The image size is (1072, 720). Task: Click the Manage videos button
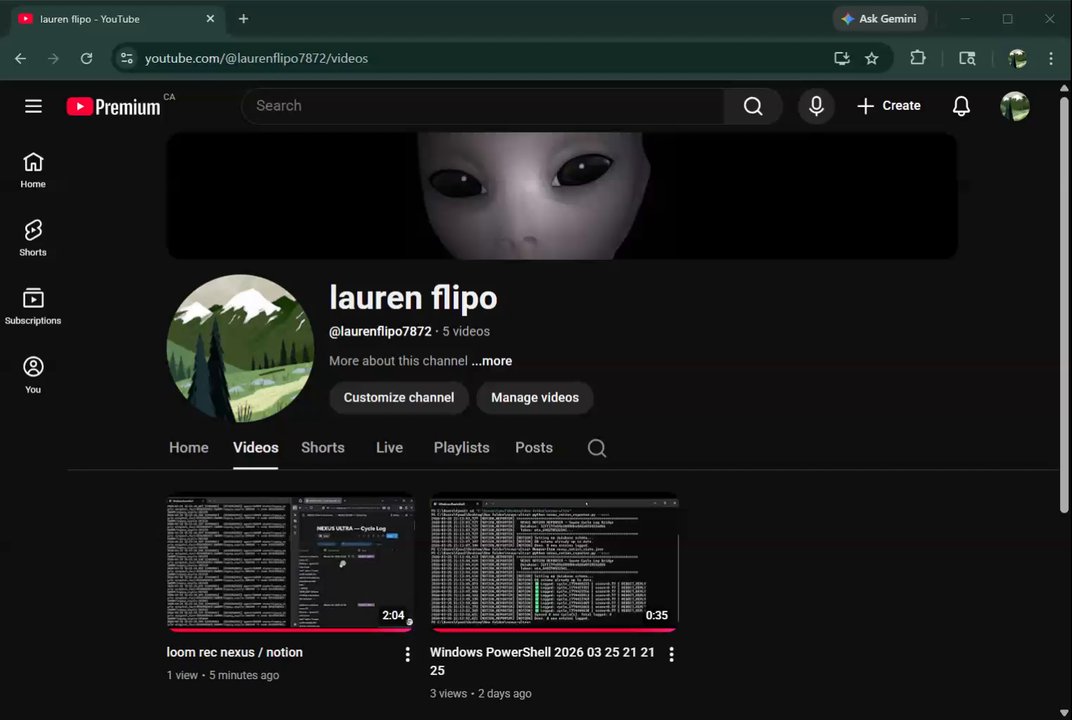[x=534, y=398]
